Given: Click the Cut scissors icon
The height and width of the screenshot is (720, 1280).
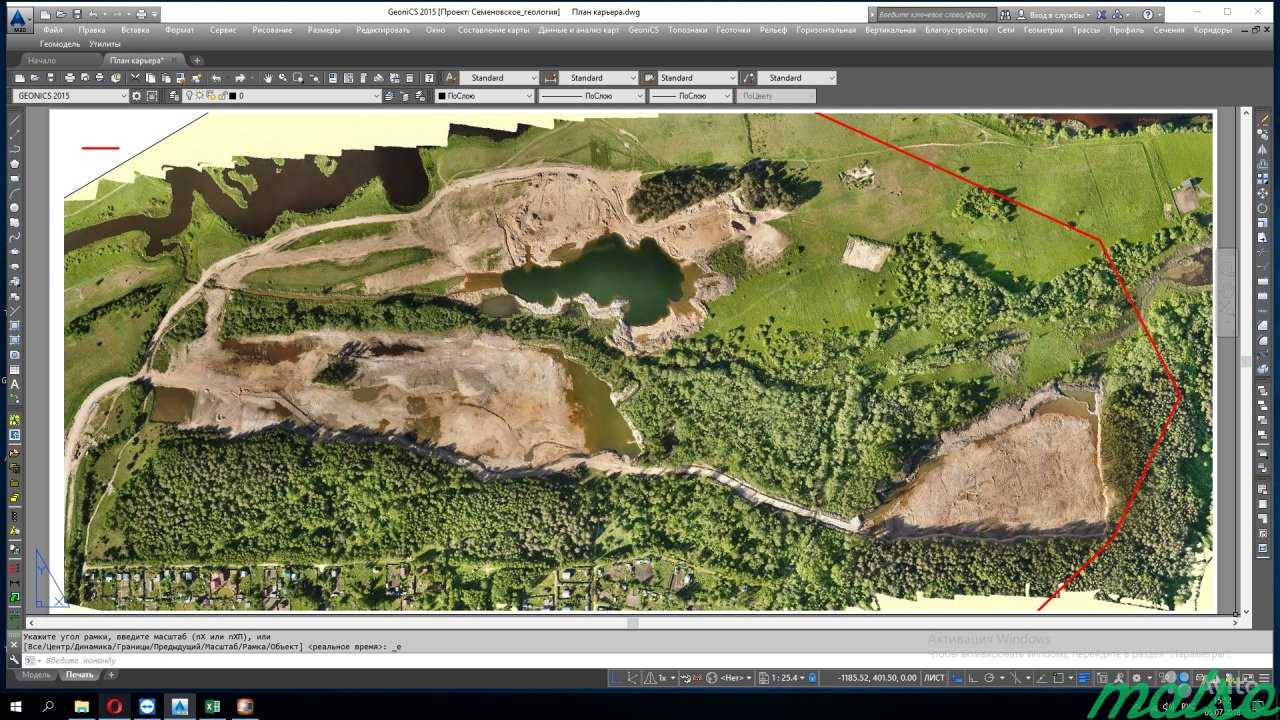Looking at the screenshot, I should point(136,77).
